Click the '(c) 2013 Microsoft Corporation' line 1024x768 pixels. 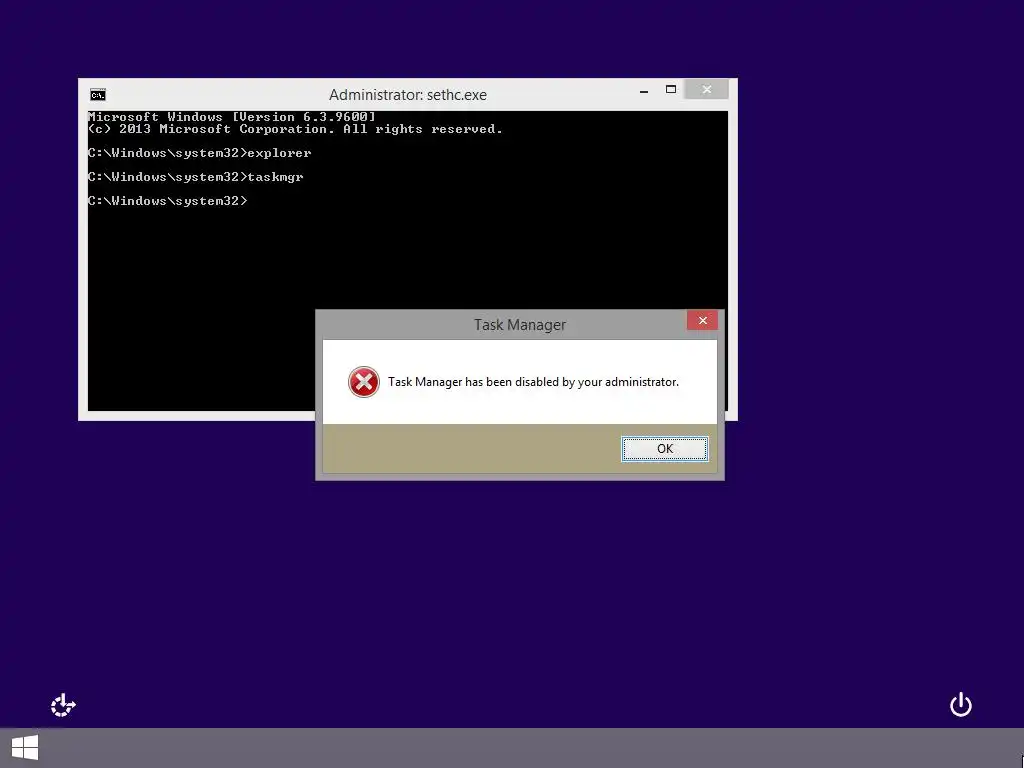tap(295, 129)
